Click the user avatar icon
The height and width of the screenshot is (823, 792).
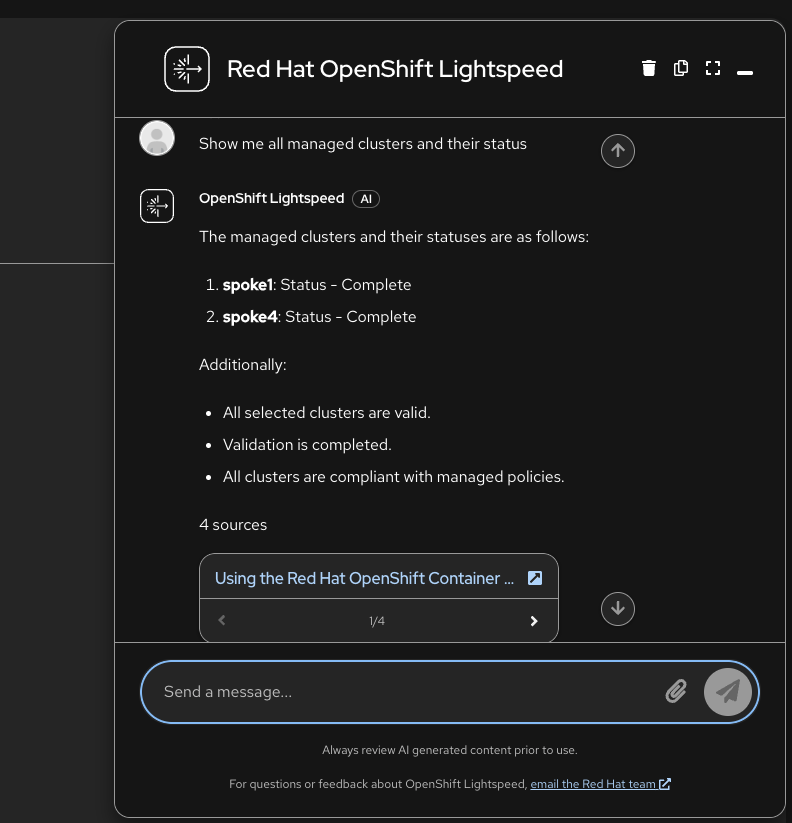(157, 139)
